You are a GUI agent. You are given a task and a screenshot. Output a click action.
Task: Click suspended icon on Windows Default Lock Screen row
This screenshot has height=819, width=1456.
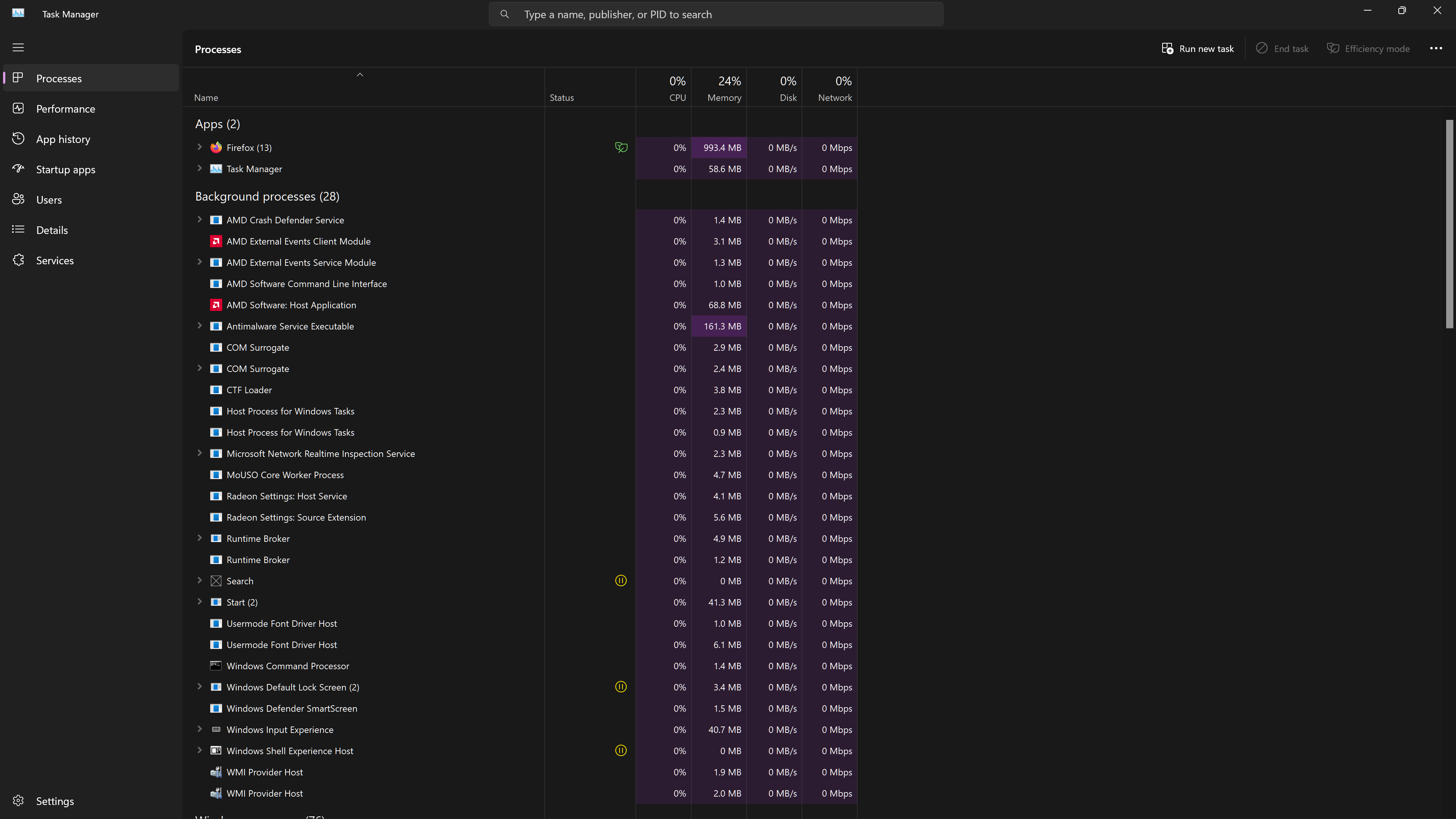pos(621,687)
